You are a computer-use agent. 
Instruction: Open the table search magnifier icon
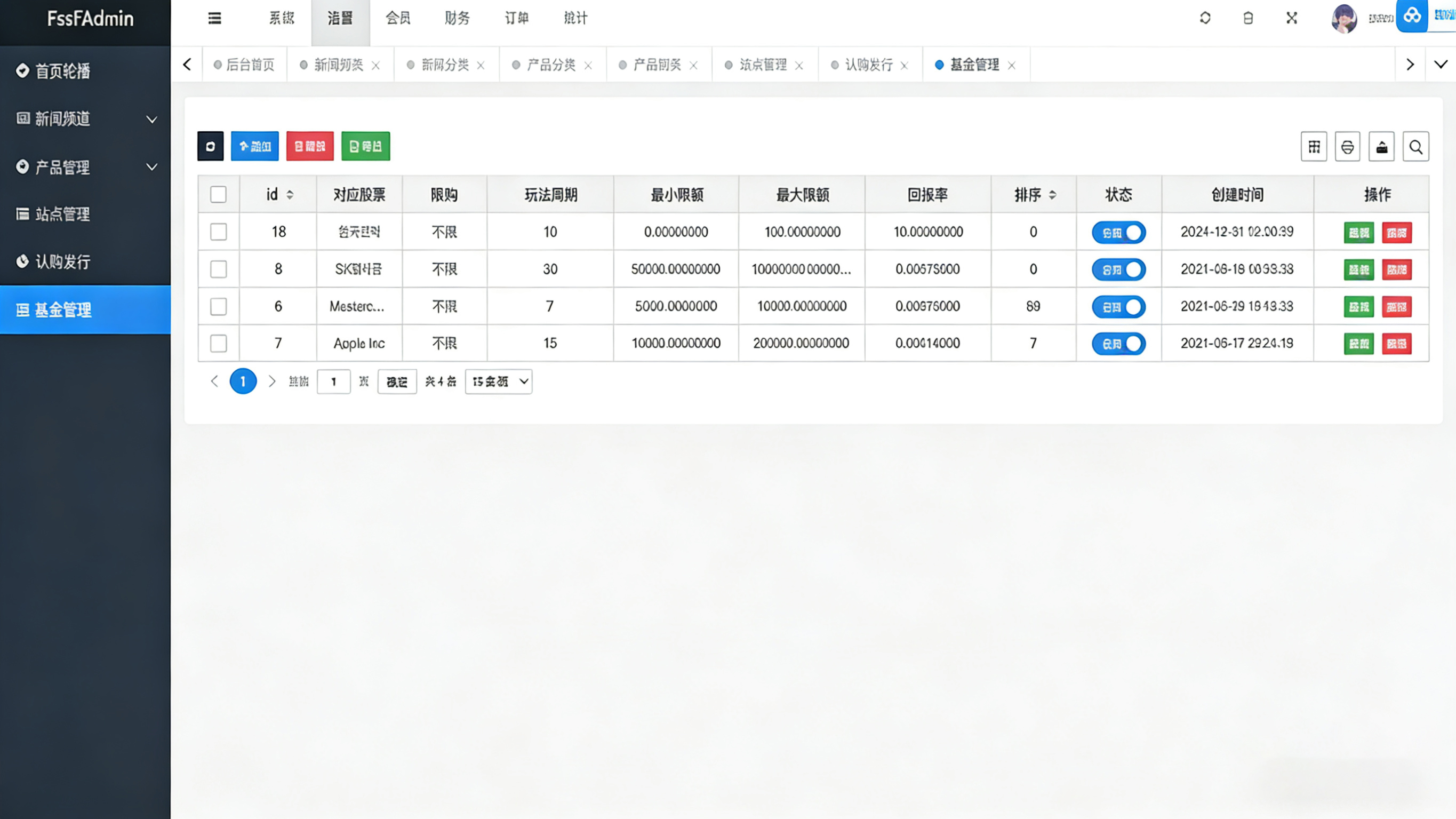[1415, 147]
